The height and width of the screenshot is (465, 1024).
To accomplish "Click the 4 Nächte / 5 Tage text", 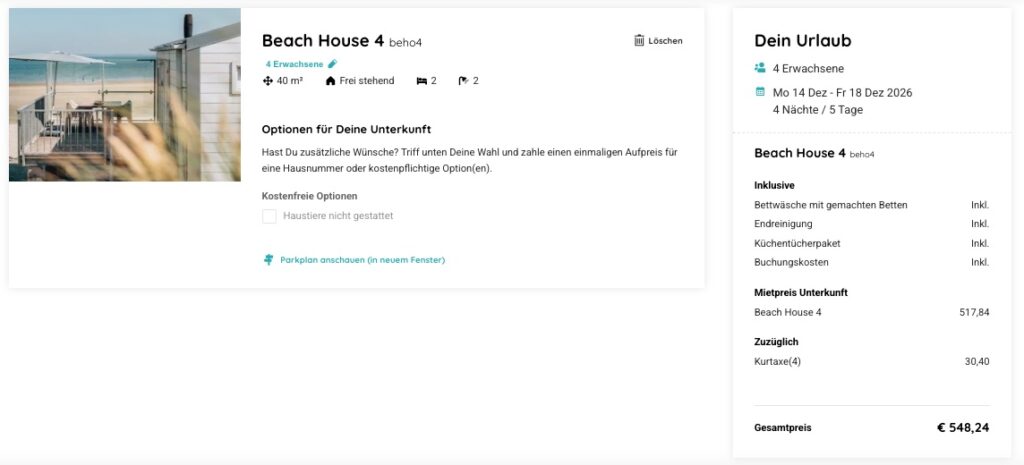I will 818,110.
